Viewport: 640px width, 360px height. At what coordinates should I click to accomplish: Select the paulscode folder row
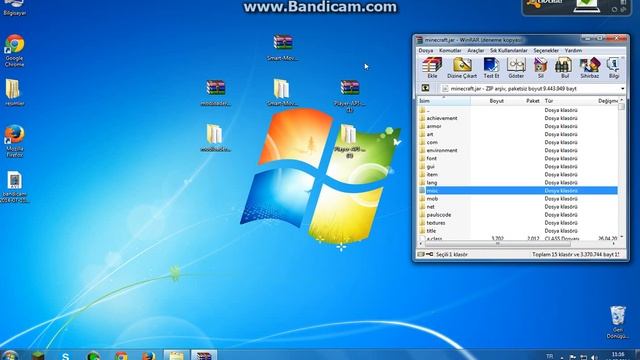tap(518, 215)
